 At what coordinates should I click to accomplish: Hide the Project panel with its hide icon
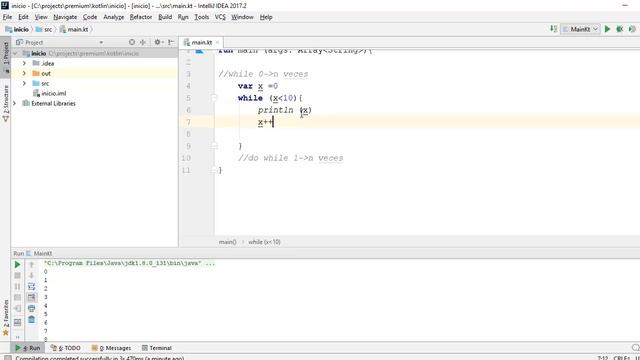point(171,42)
